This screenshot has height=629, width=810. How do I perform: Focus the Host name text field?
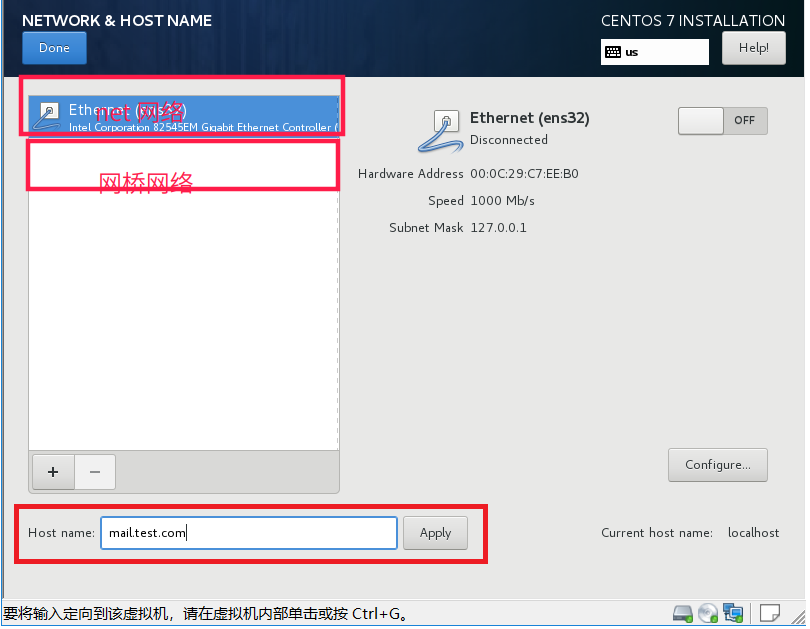[x=249, y=533]
